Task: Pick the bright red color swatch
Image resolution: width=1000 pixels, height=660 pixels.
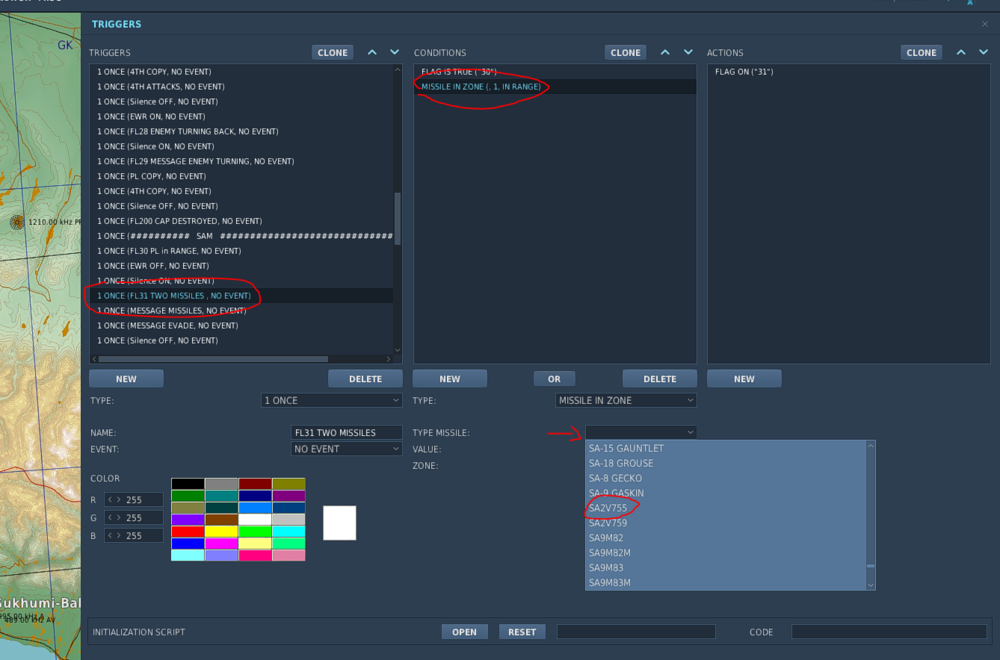Action: pyautogui.click(x=188, y=532)
